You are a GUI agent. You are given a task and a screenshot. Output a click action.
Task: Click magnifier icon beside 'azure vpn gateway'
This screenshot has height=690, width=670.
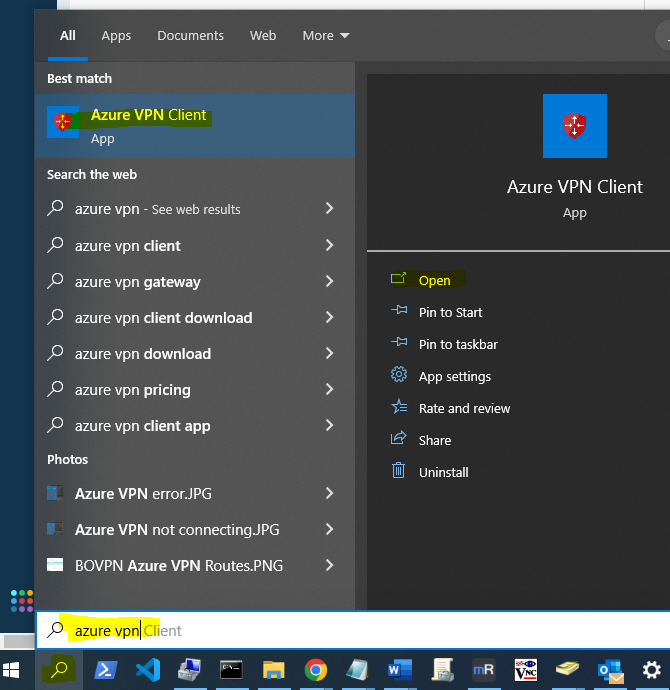pyautogui.click(x=55, y=280)
